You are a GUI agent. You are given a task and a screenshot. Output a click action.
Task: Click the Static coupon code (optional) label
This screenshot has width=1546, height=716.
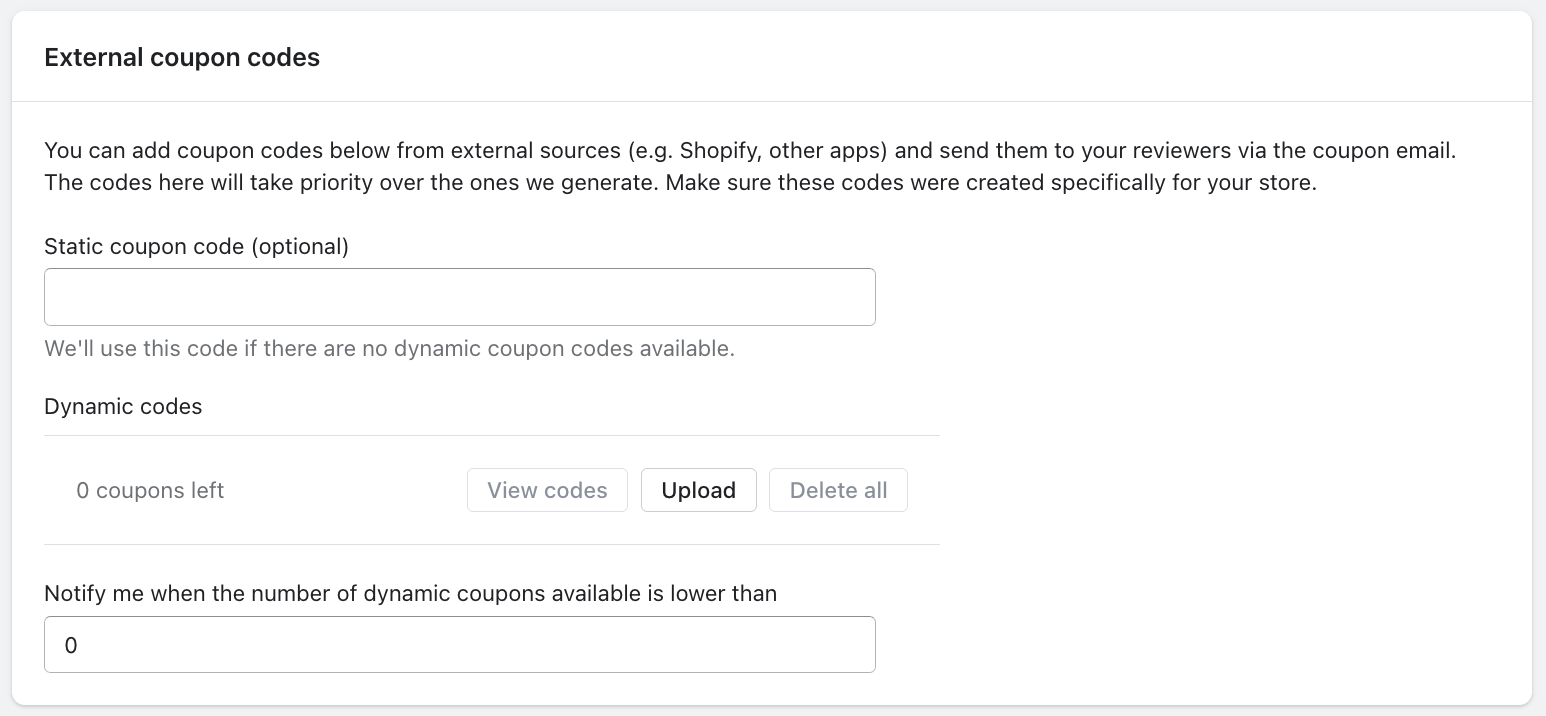(x=196, y=246)
